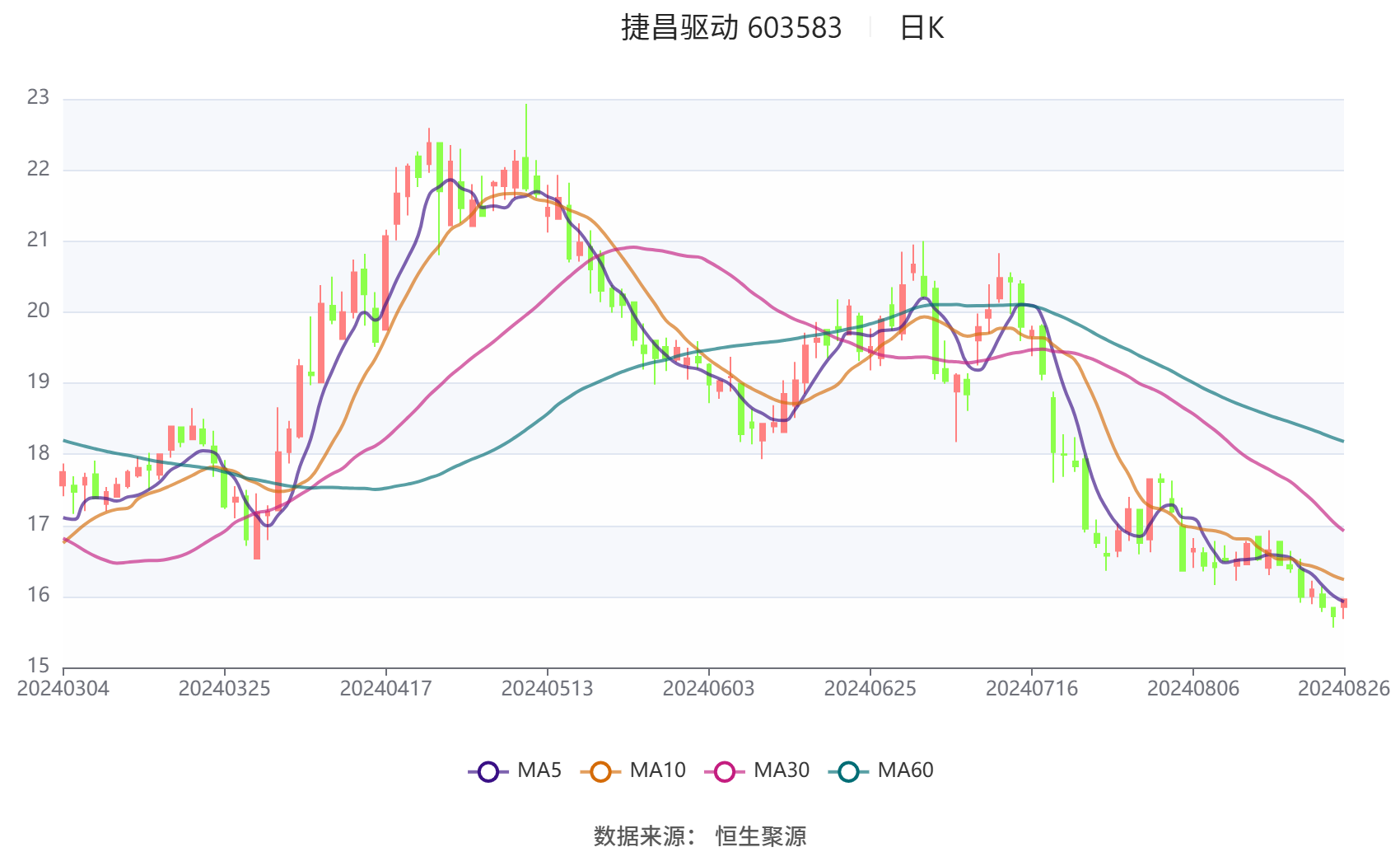The image size is (1400, 852).
Task: Click the MA60 teal legend circle marker
Action: point(848,771)
